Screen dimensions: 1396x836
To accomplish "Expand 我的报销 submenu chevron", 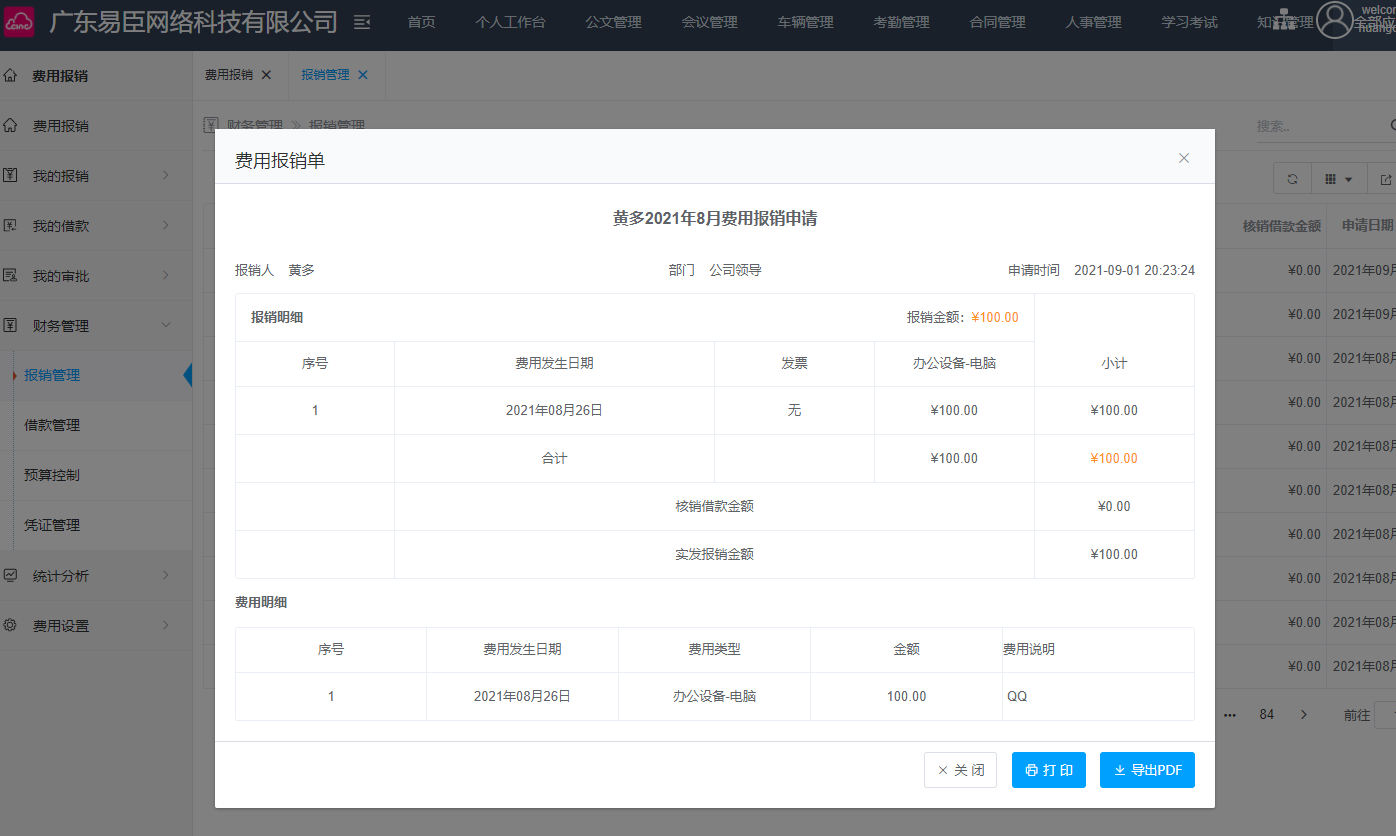I will point(166,175).
